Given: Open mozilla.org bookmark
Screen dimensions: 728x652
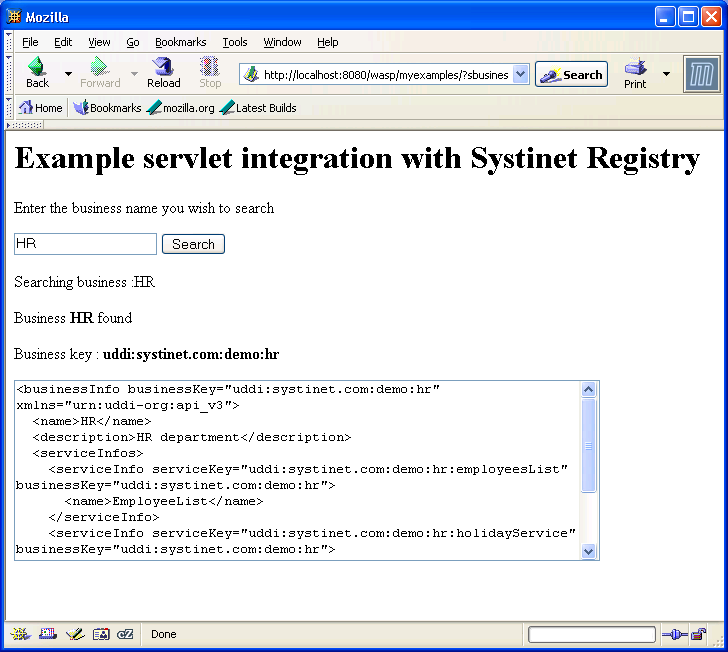Looking at the screenshot, I should click(x=181, y=108).
